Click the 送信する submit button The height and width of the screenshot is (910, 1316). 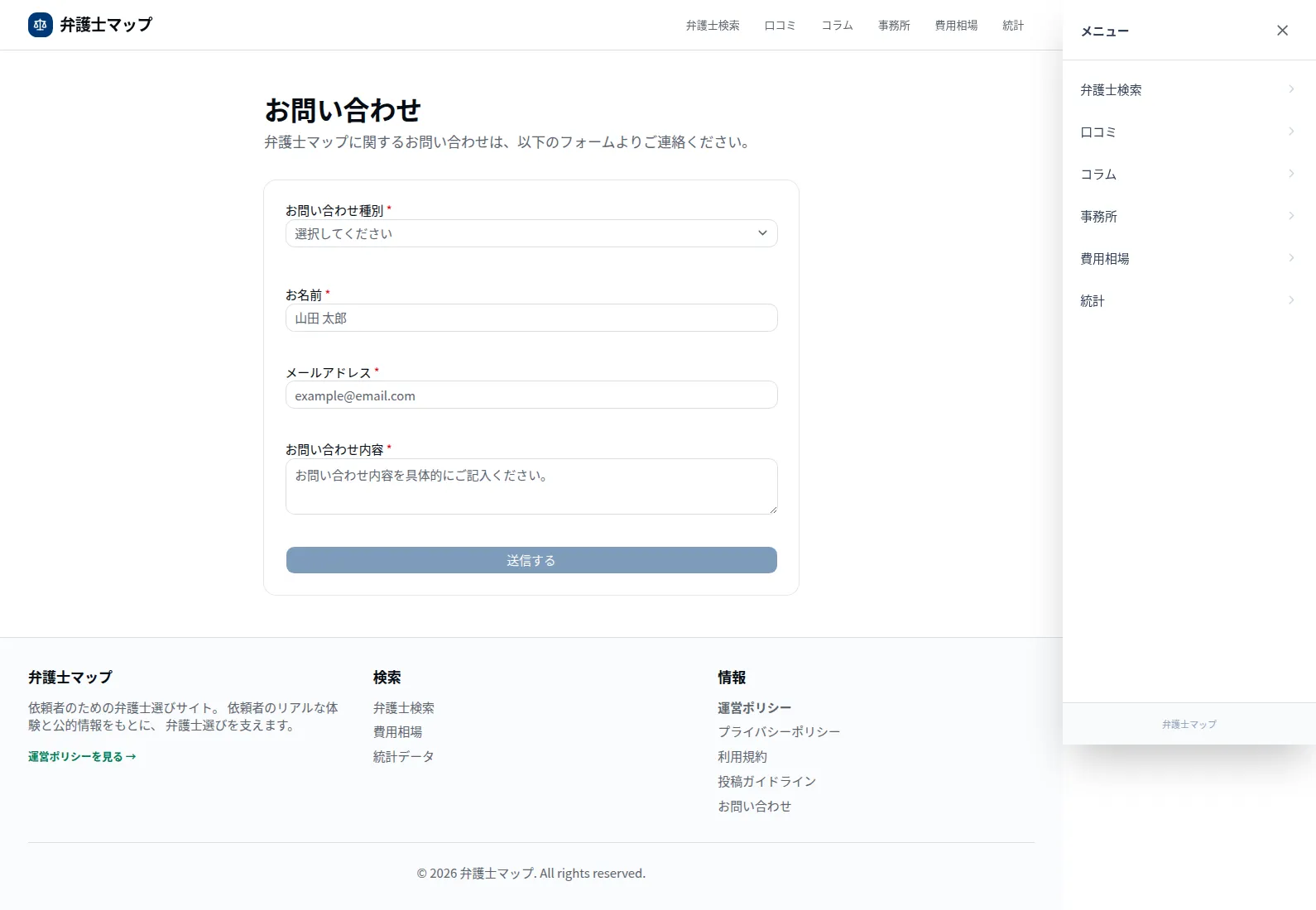coord(531,560)
